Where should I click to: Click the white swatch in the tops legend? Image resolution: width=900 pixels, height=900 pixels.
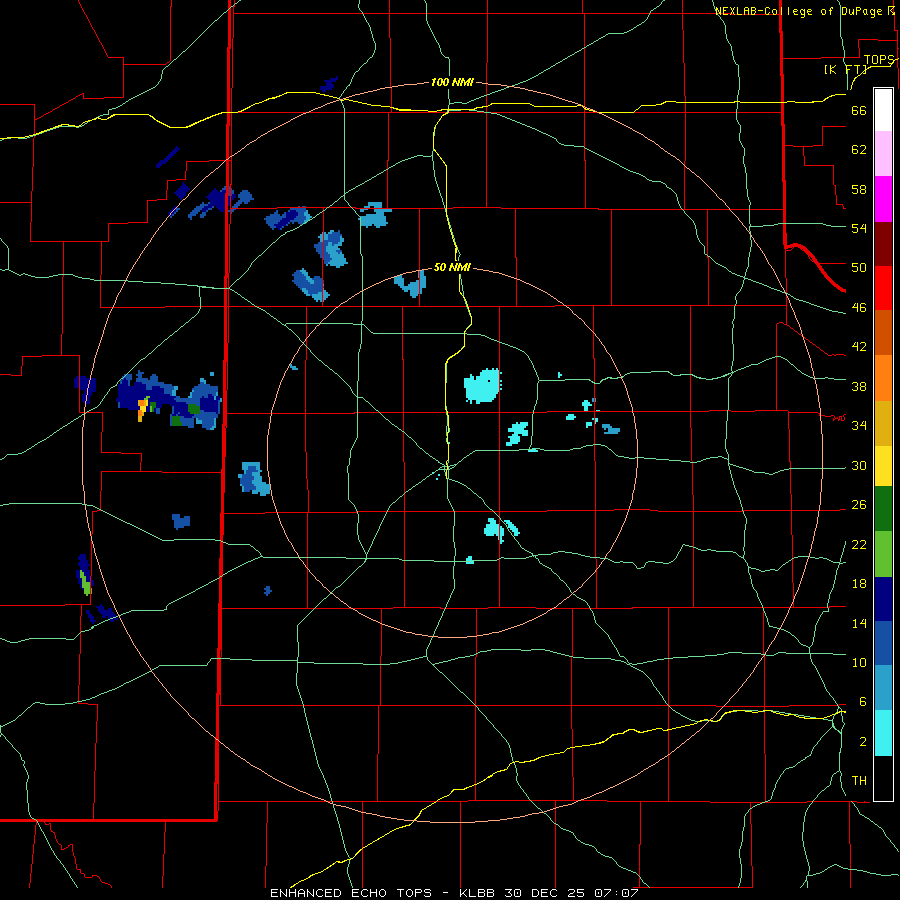883,110
